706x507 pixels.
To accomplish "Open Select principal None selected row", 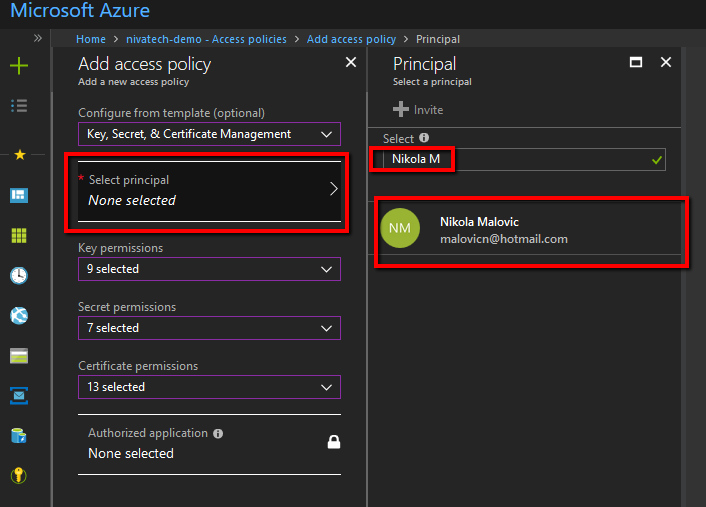I will (x=209, y=191).
